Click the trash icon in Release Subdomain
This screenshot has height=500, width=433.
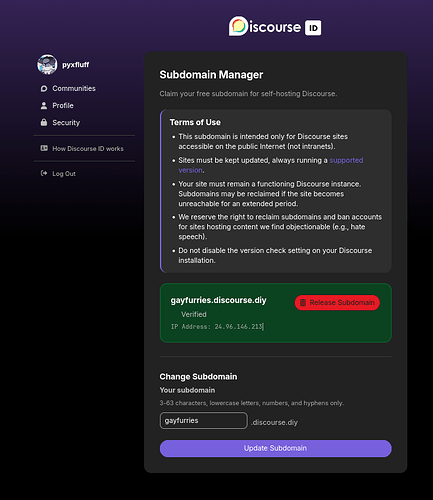click(x=303, y=303)
